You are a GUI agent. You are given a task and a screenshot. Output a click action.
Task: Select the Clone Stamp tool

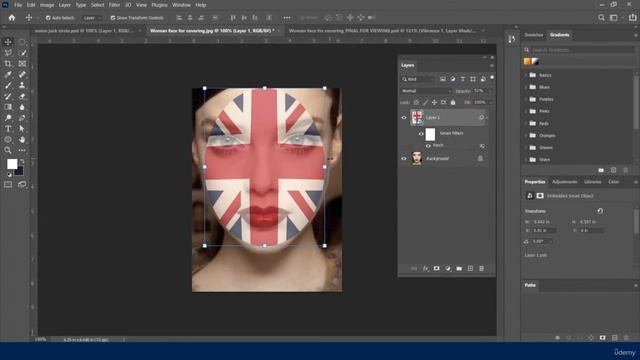pos(22,85)
